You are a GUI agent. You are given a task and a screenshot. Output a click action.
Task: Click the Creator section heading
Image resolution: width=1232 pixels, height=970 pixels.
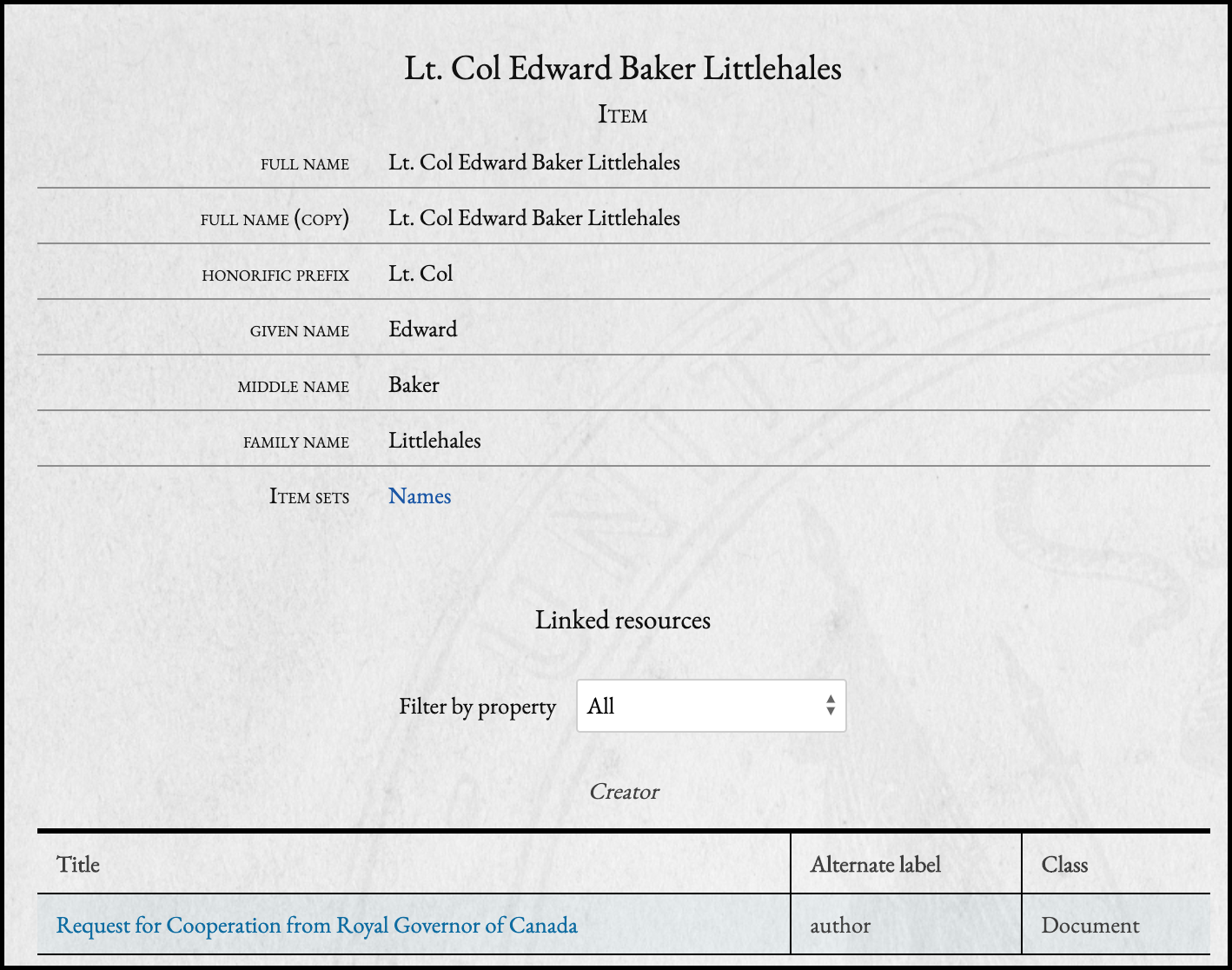tap(625, 792)
